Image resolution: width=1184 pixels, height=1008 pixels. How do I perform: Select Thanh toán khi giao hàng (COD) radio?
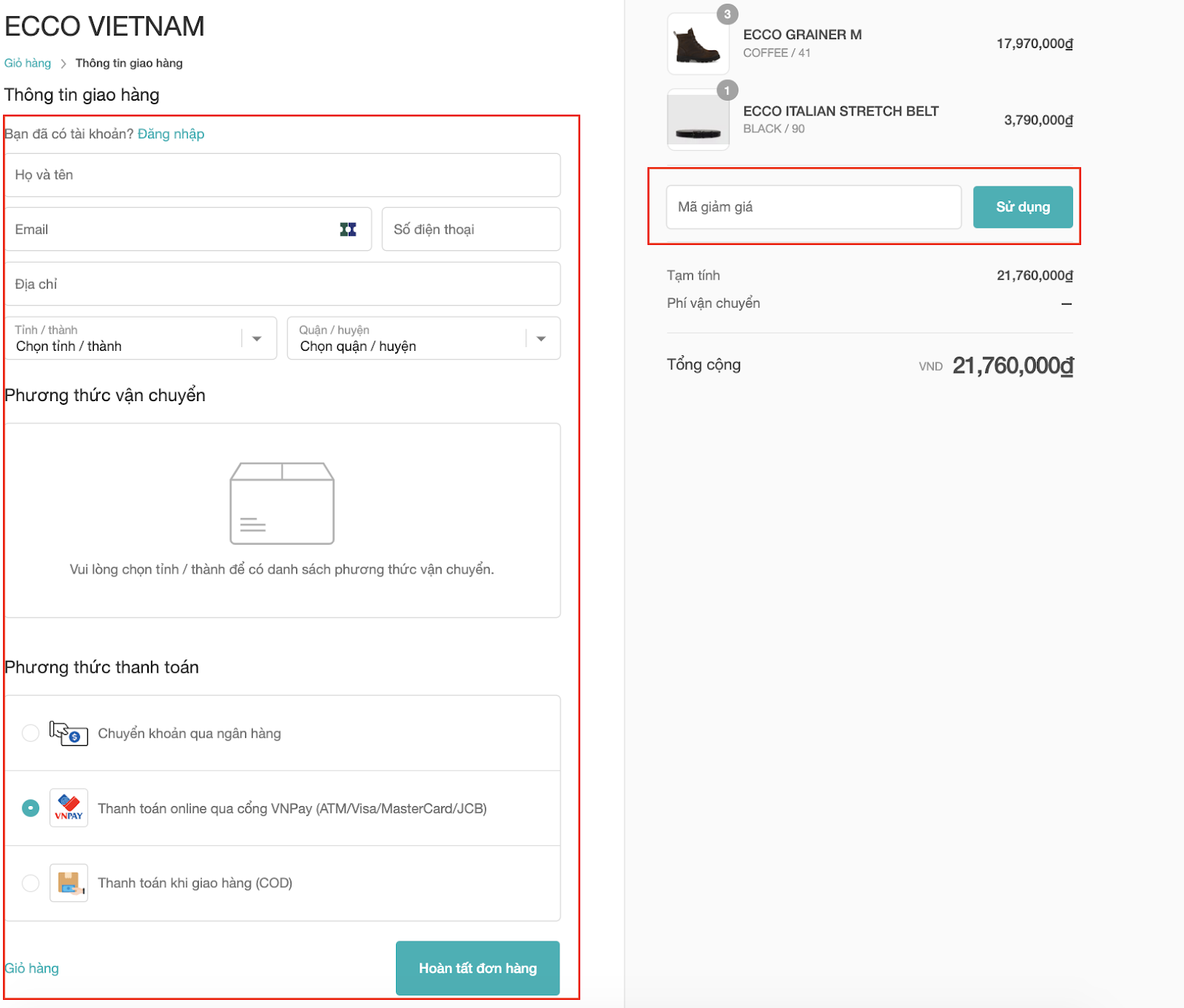[x=30, y=882]
